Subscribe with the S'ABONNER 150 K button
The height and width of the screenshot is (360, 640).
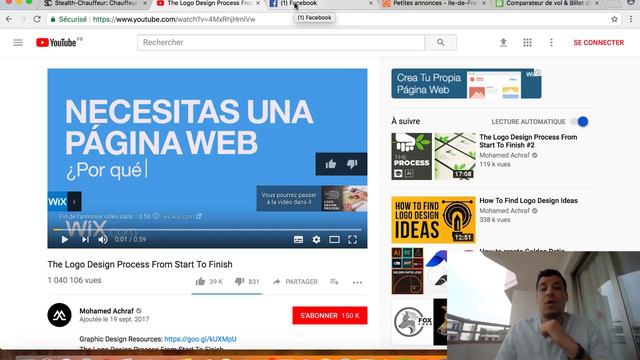330,316
